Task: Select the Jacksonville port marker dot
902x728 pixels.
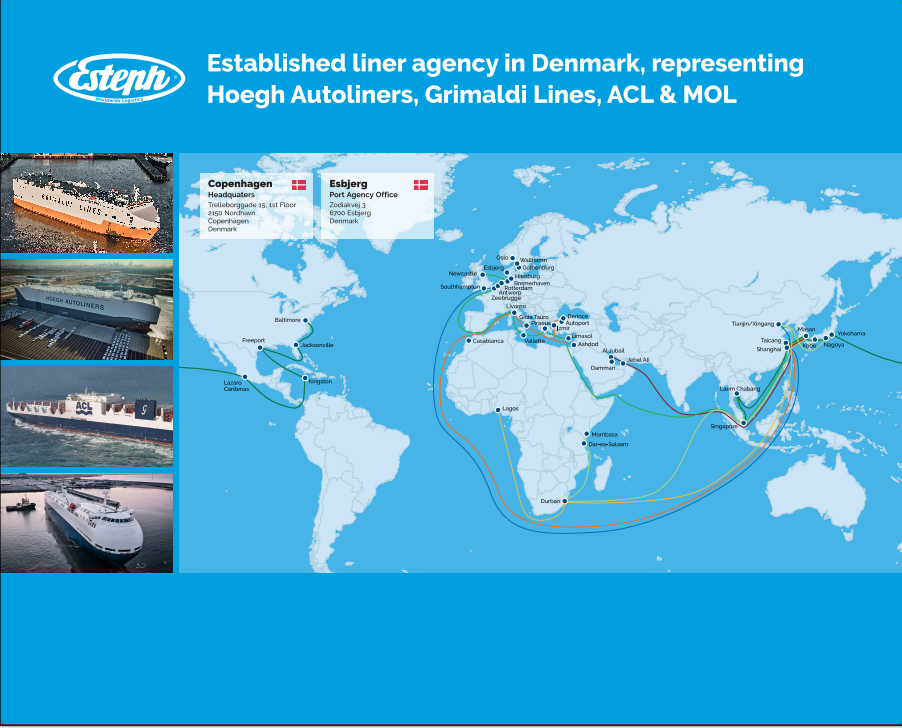Action: [296, 345]
